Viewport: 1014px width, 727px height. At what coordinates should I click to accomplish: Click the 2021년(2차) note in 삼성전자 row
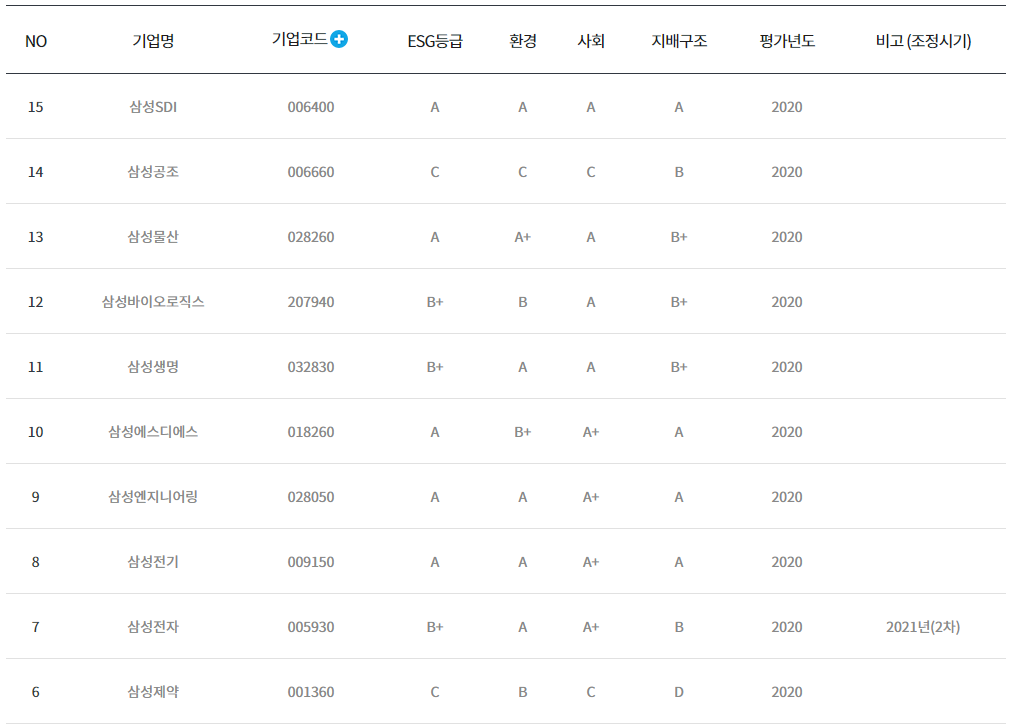(923, 627)
